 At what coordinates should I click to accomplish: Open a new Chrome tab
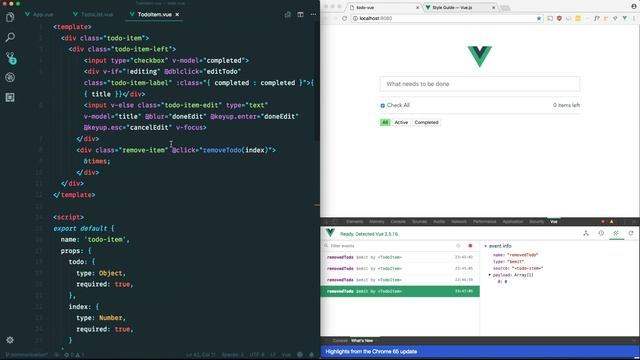pos(505,8)
